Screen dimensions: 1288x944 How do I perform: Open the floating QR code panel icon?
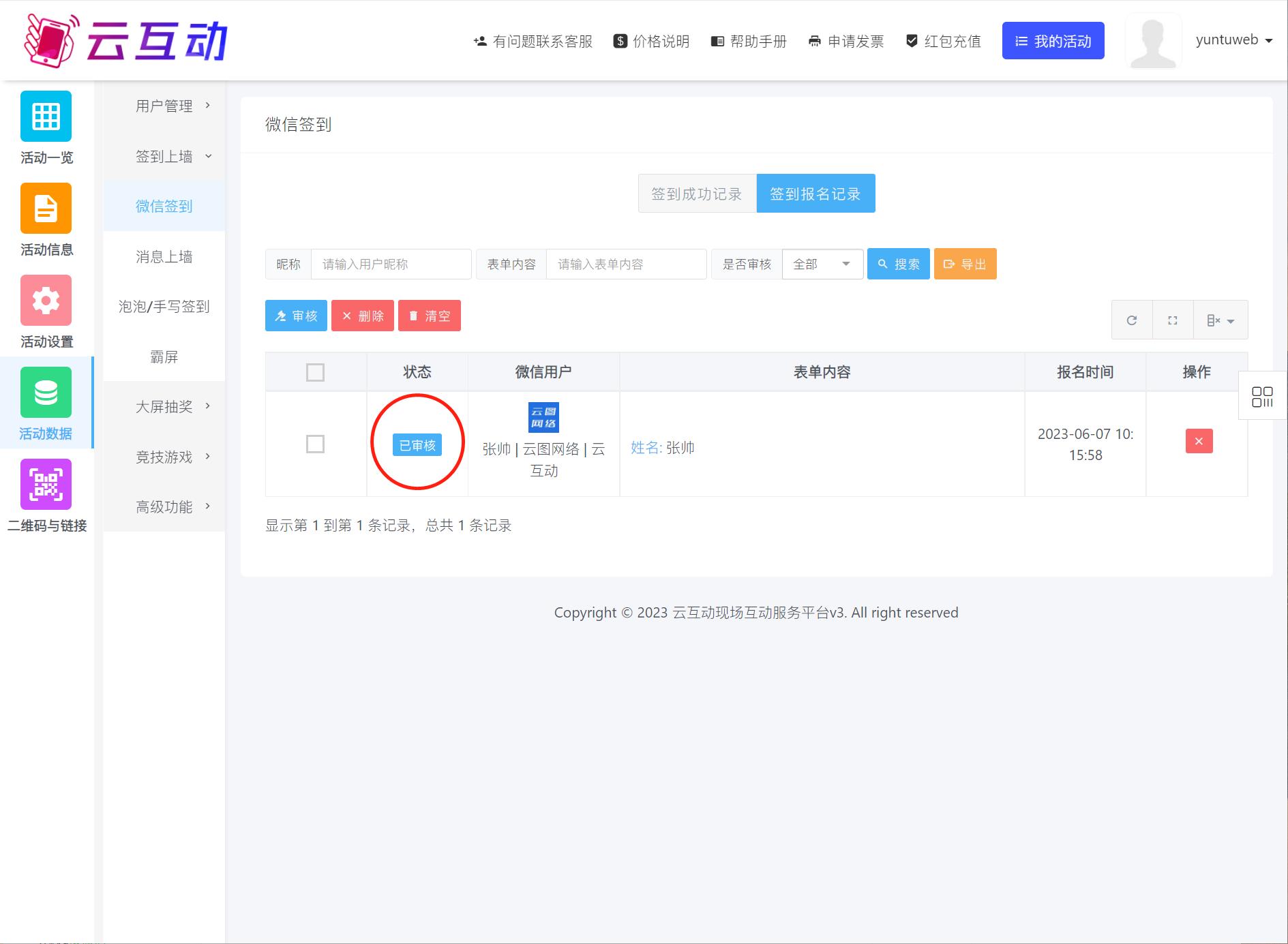click(1262, 397)
